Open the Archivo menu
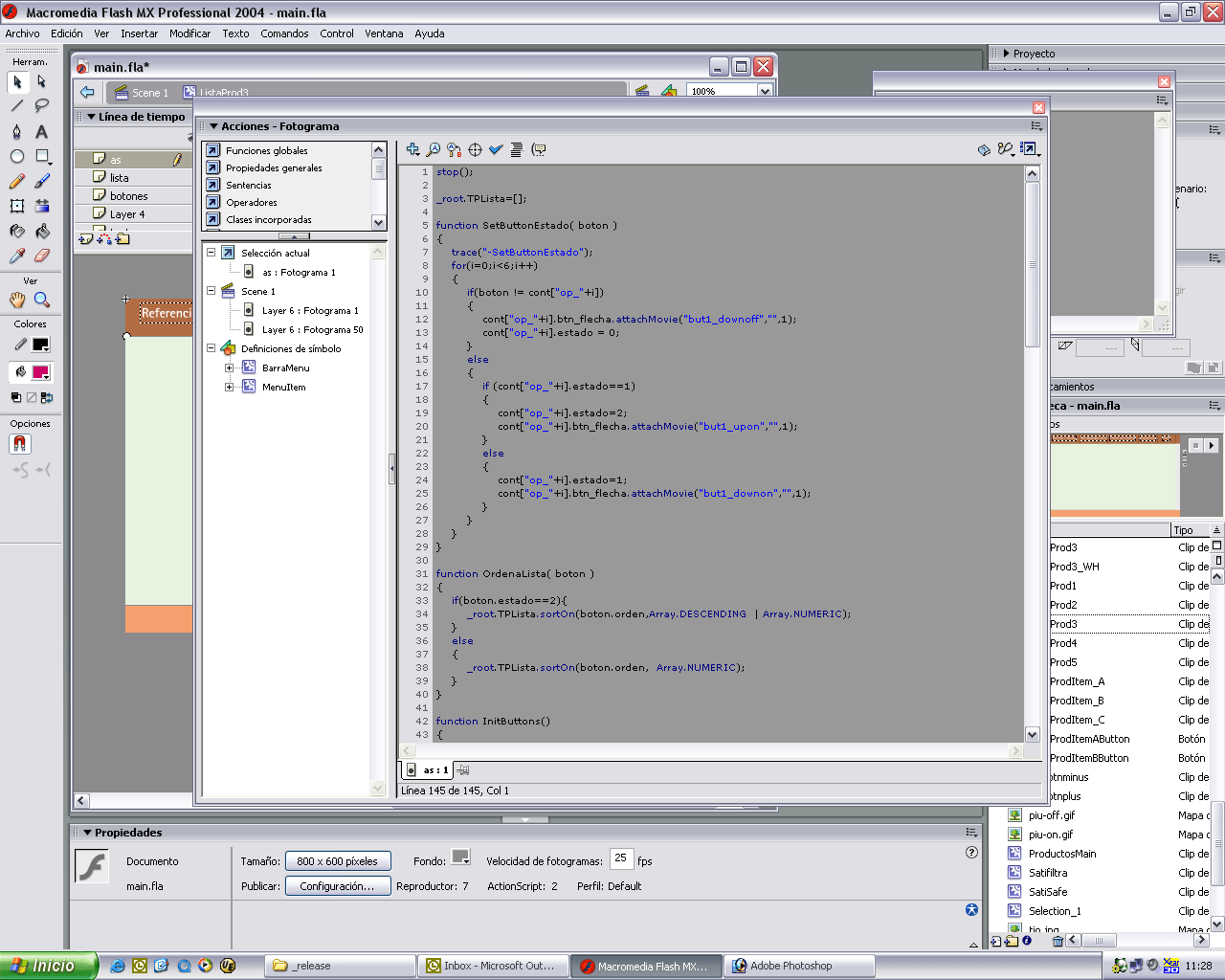This screenshot has height=980, width=1225. (x=23, y=33)
